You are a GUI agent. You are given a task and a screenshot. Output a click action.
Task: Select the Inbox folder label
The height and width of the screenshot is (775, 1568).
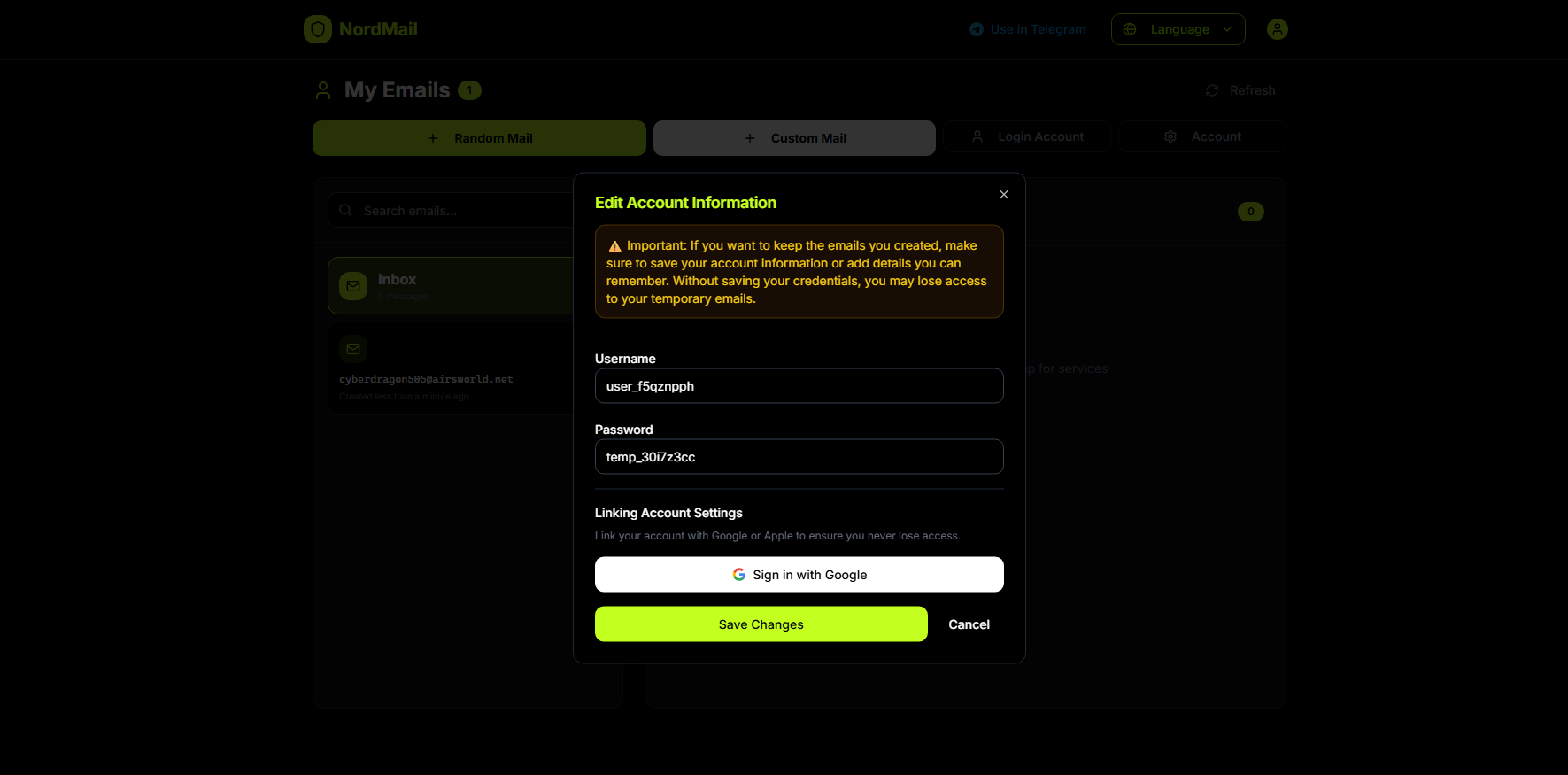click(x=397, y=279)
